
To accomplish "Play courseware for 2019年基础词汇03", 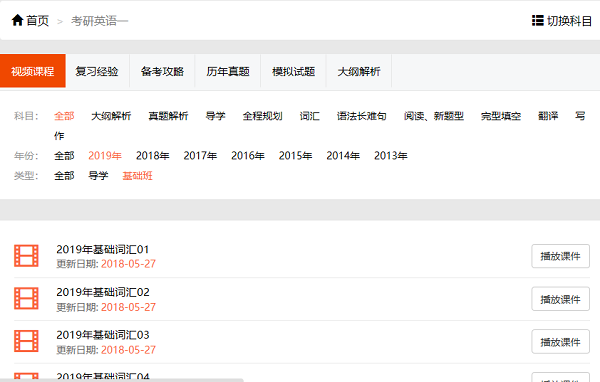I will click(x=561, y=341).
